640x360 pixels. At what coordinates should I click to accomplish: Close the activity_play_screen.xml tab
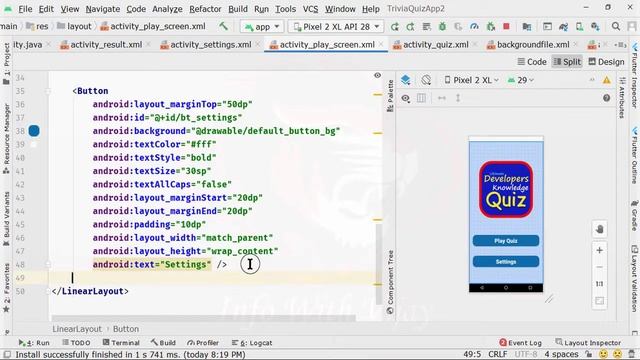(381, 44)
